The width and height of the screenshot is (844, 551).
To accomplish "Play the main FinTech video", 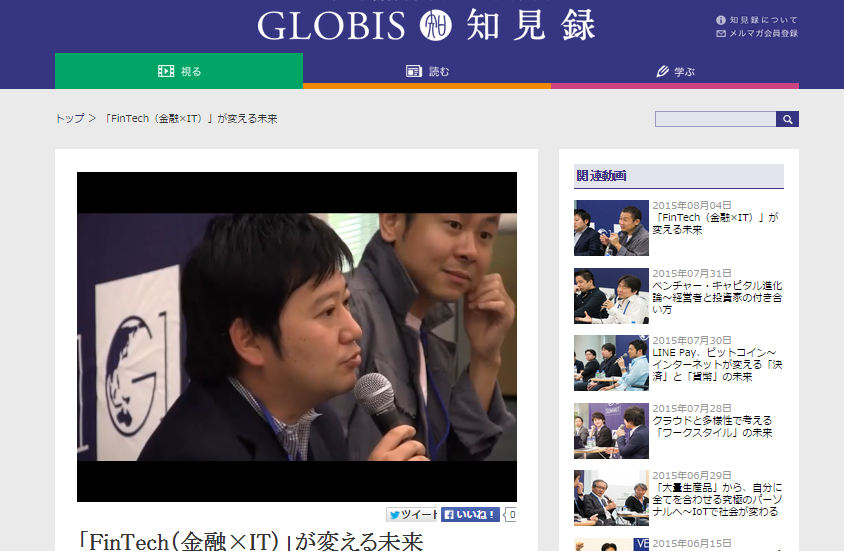I will coord(297,337).
